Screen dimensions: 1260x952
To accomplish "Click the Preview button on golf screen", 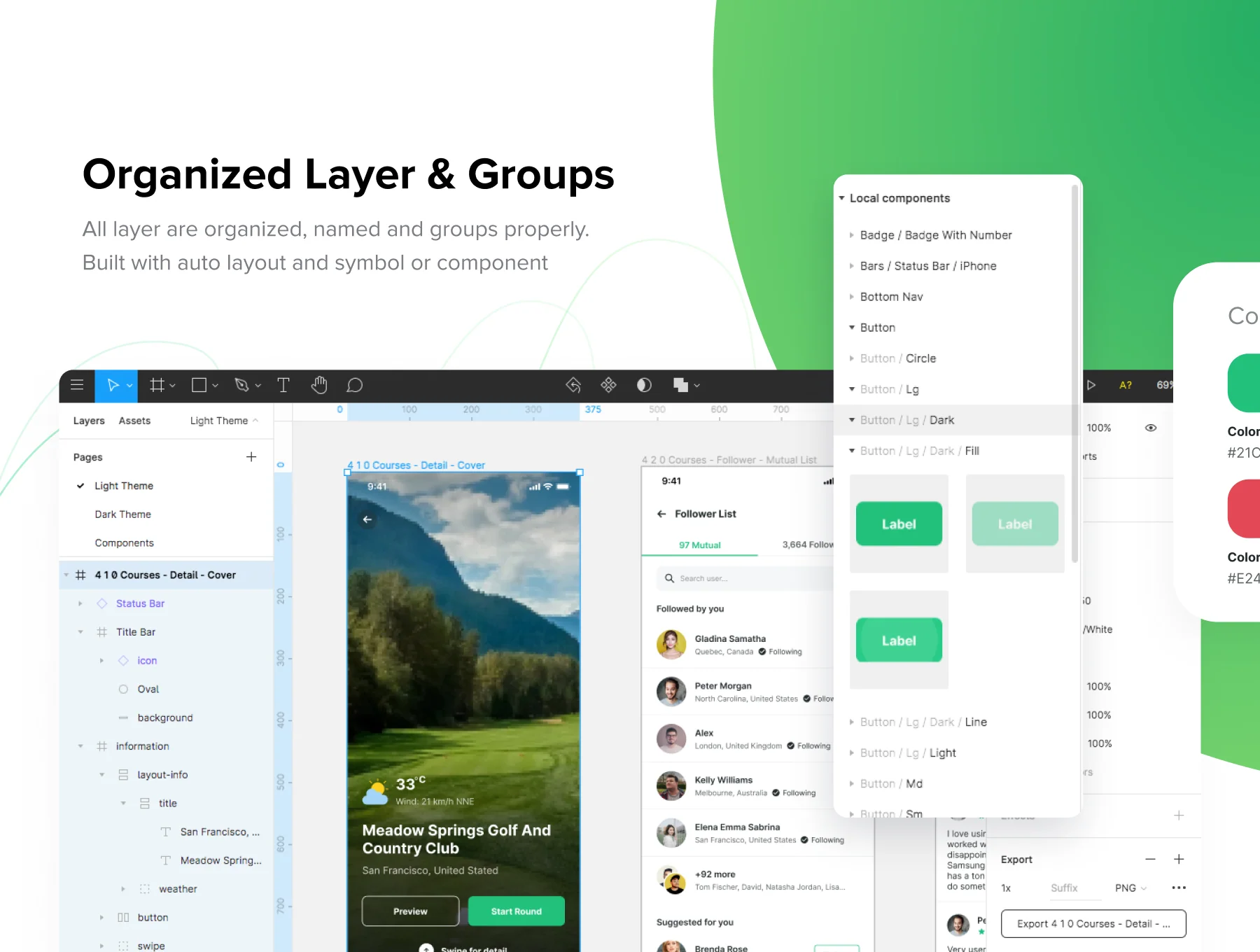I will 410,911.
